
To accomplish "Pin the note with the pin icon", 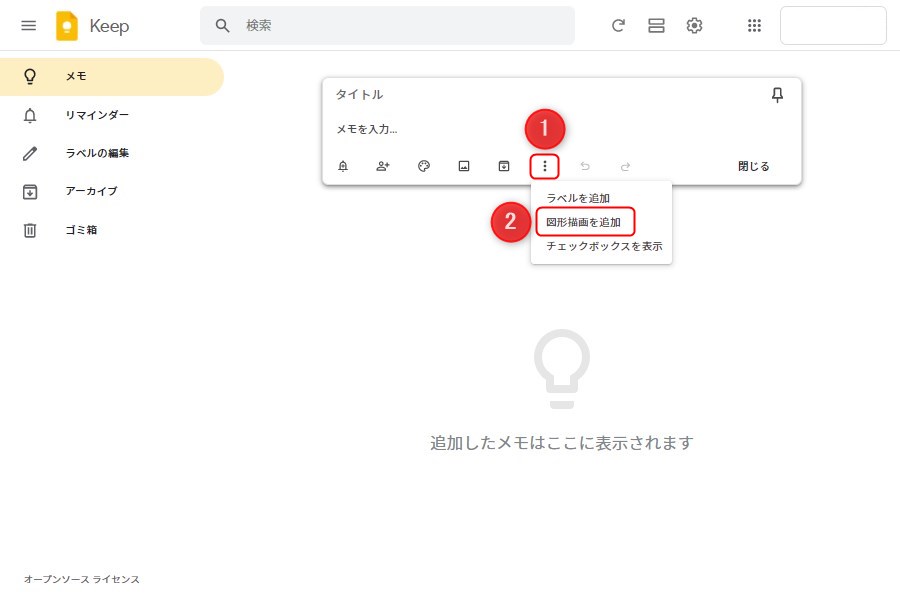I will (x=777, y=95).
